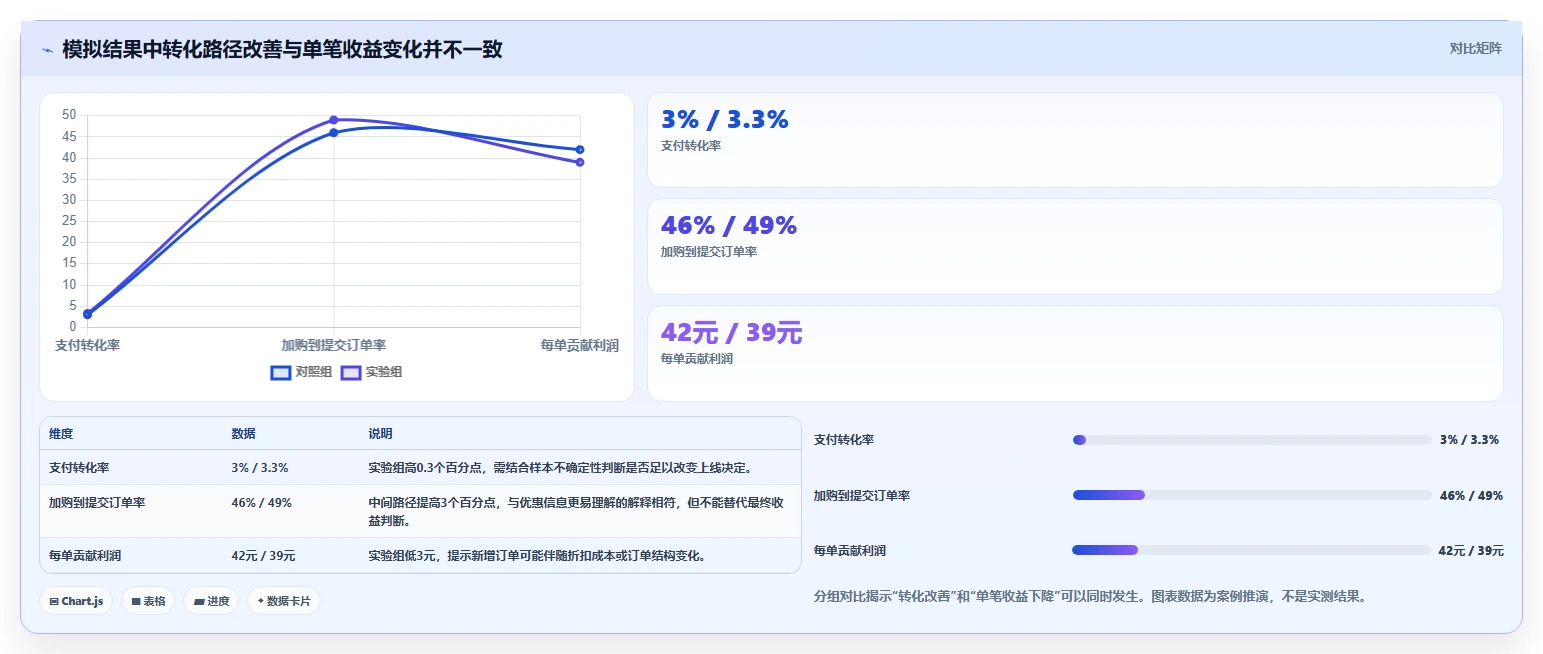Click the 3% / 3.3% data card
The width and height of the screenshot is (1543, 654).
(x=1075, y=140)
